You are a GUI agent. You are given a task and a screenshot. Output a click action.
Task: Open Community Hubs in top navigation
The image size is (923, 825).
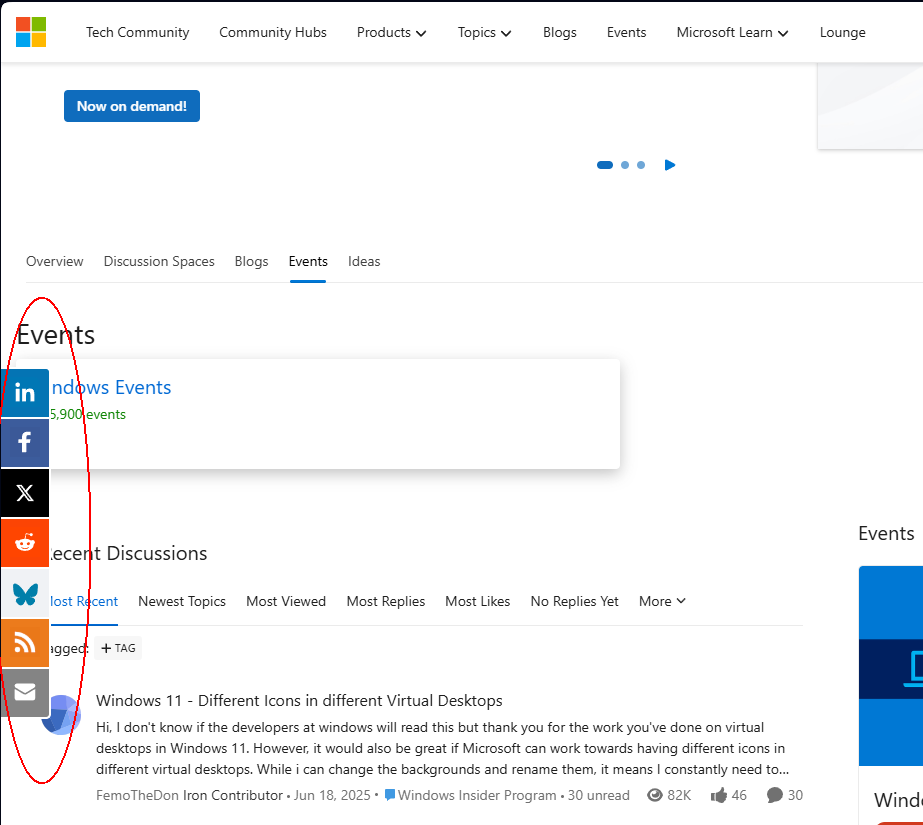(273, 32)
